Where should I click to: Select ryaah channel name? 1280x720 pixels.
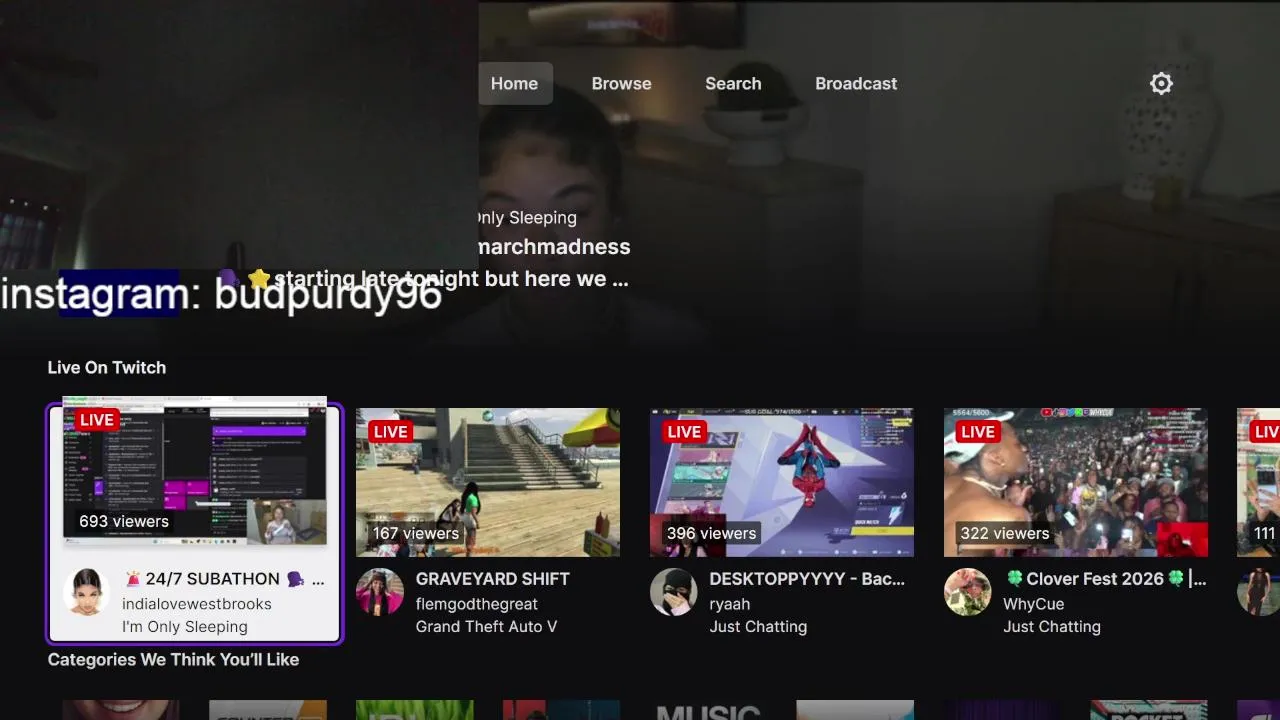tap(730, 604)
